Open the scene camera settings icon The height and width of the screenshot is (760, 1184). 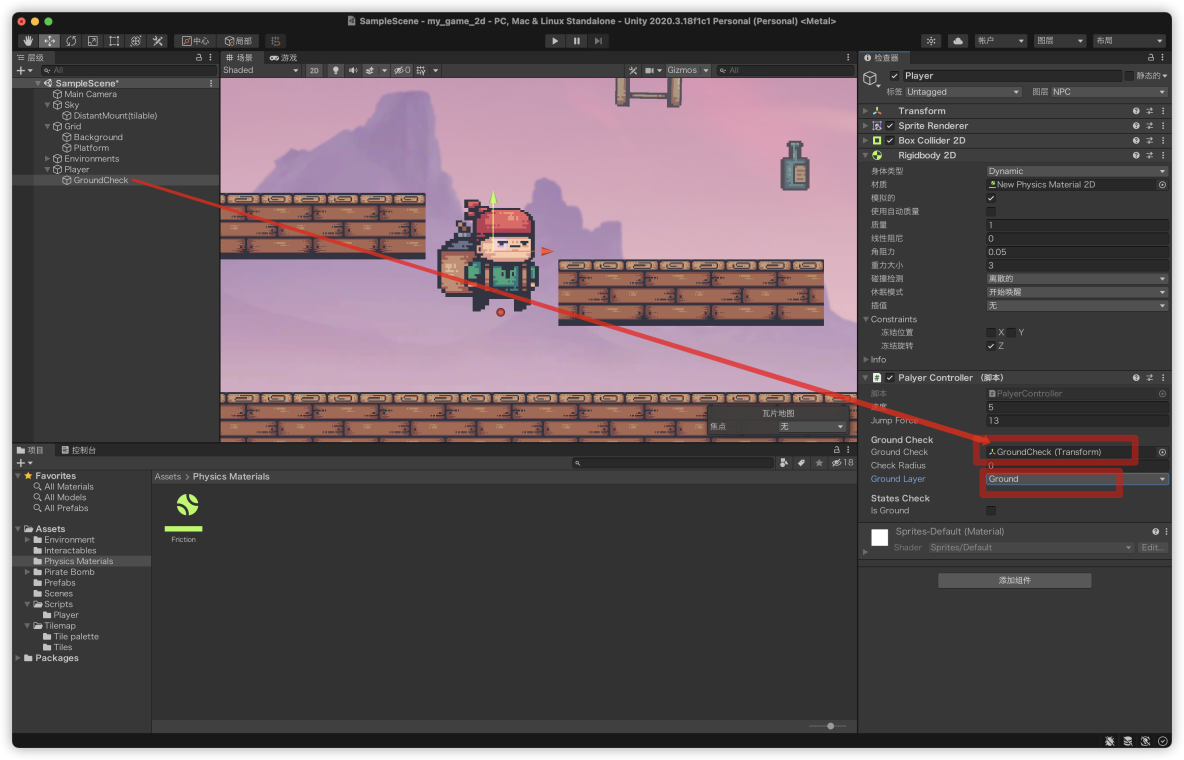(x=649, y=70)
